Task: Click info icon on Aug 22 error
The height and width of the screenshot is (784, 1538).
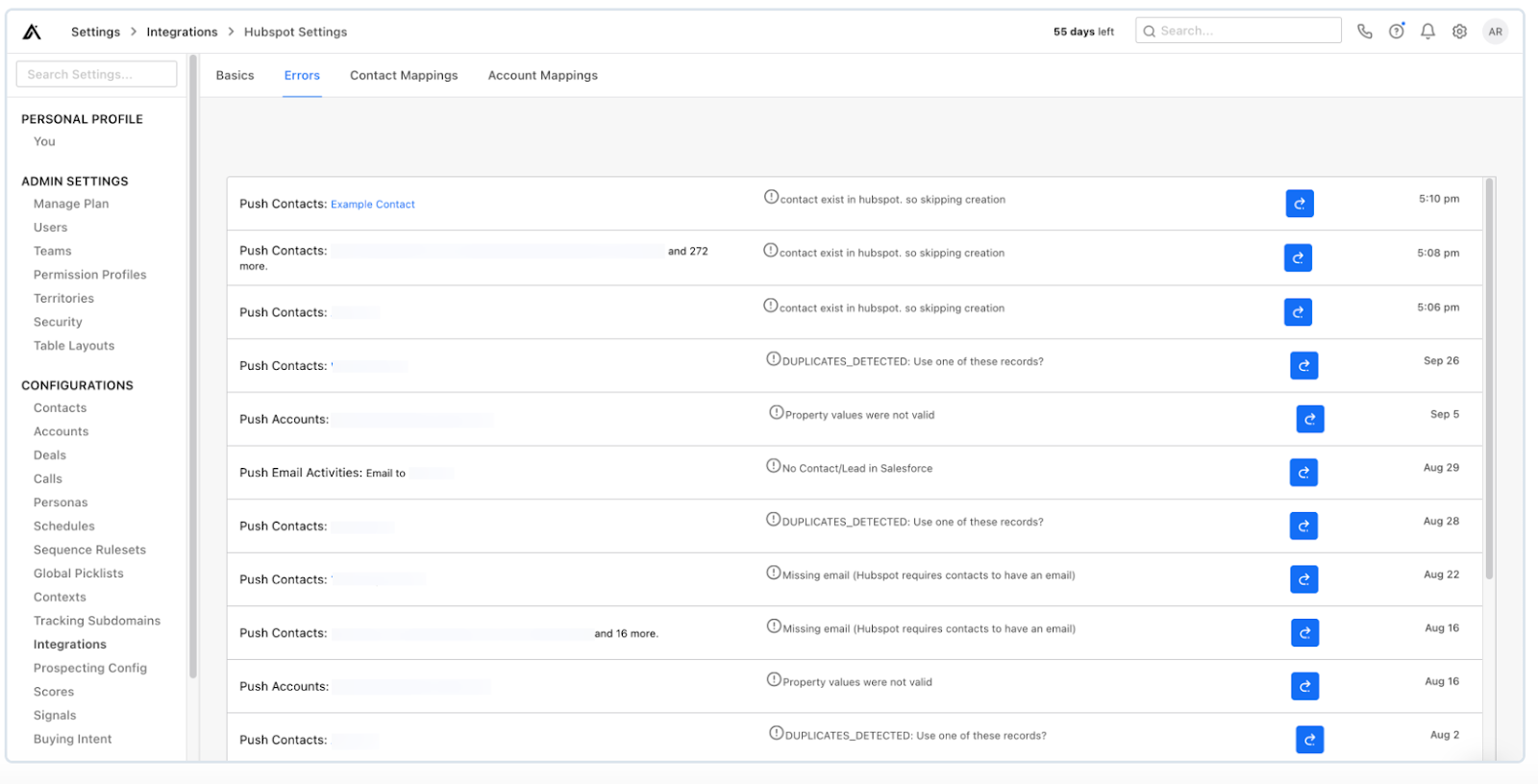Action: [x=774, y=573]
